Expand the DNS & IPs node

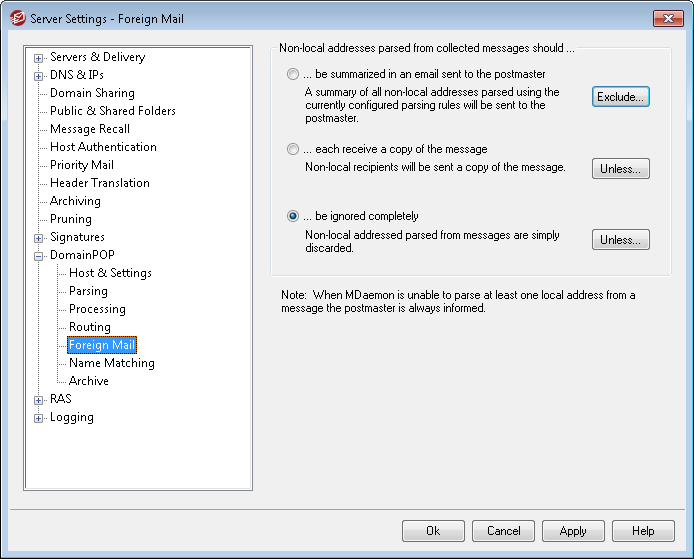39,76
